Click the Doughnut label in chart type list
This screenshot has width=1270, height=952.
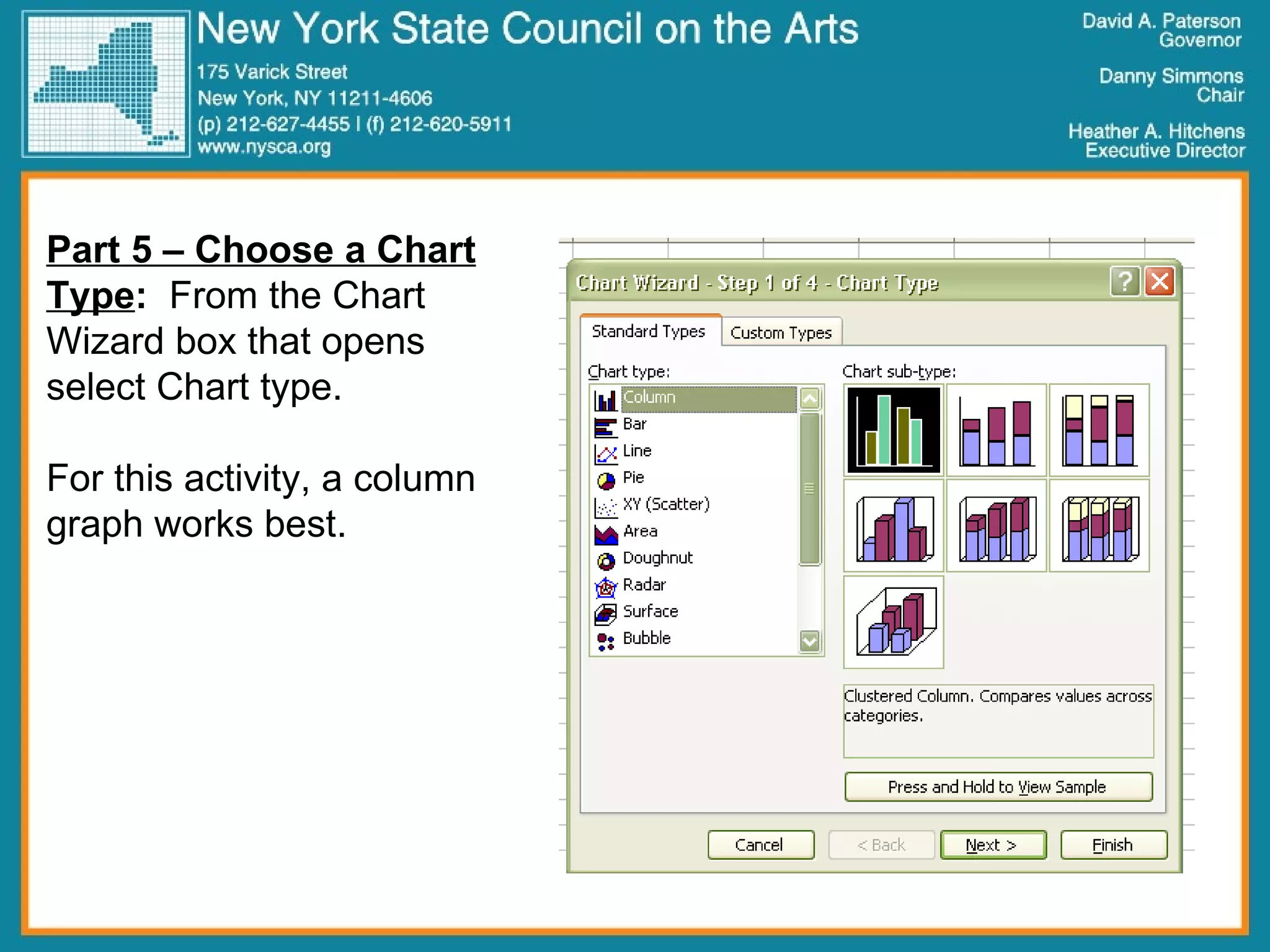[x=658, y=558]
